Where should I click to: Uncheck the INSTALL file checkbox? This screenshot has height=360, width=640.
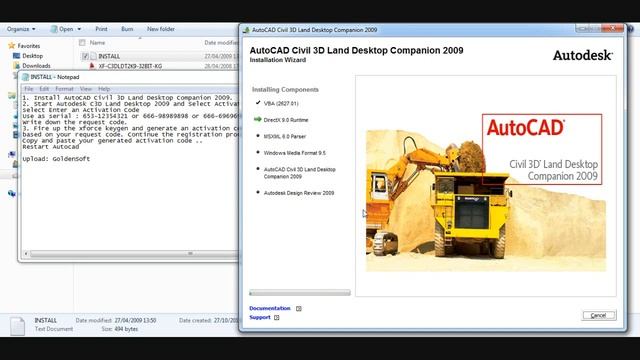pos(85,56)
